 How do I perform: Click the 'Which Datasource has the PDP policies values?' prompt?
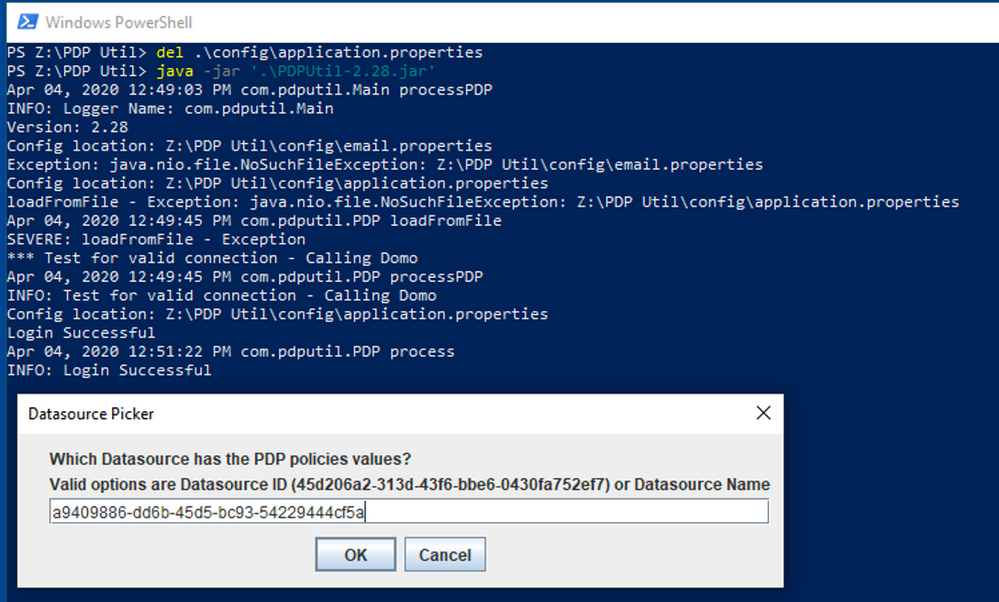(x=230, y=459)
